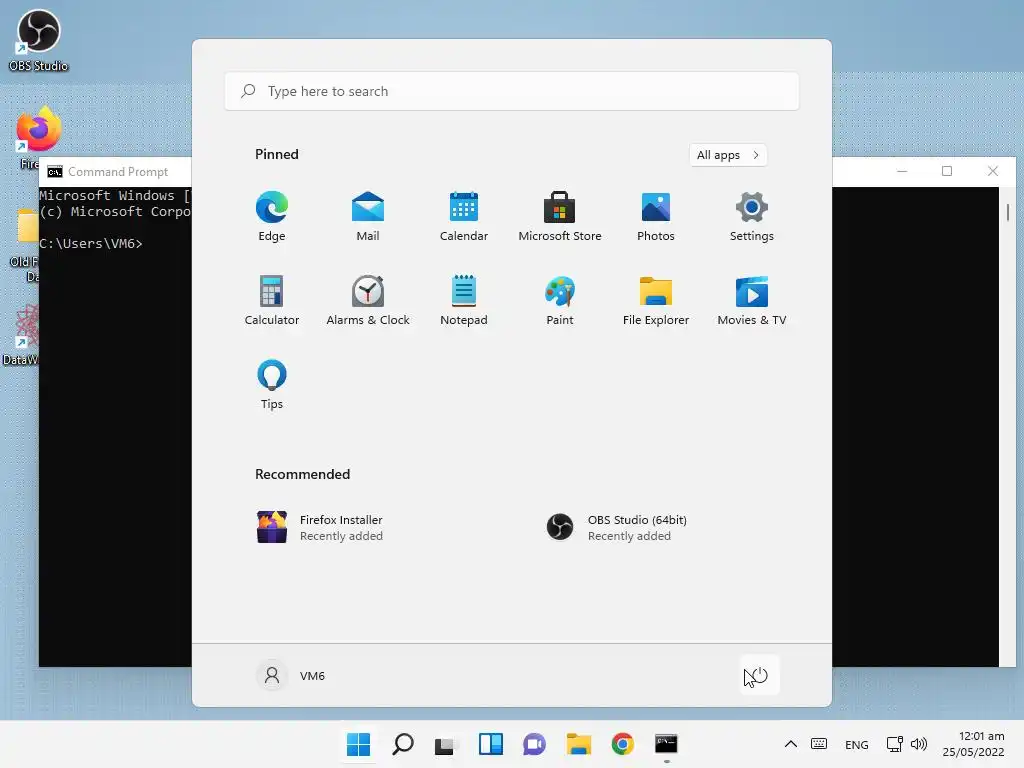Select the Firefox desktop shortcut

coord(38,137)
